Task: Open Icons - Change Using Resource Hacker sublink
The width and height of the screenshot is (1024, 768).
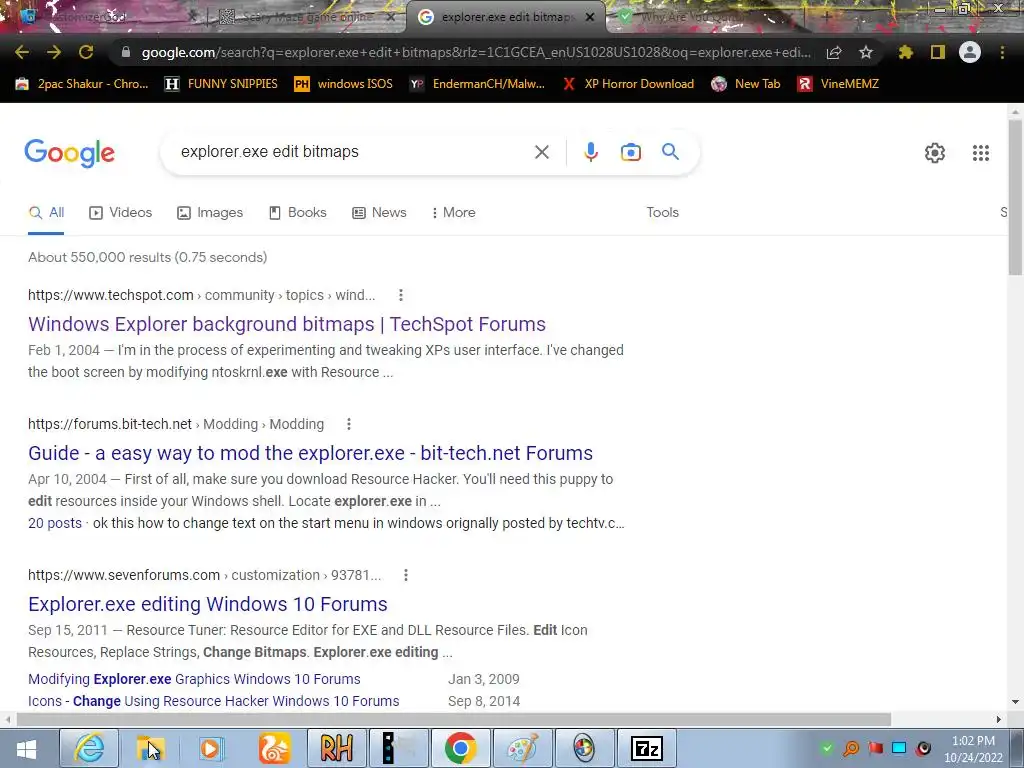Action: click(x=214, y=701)
